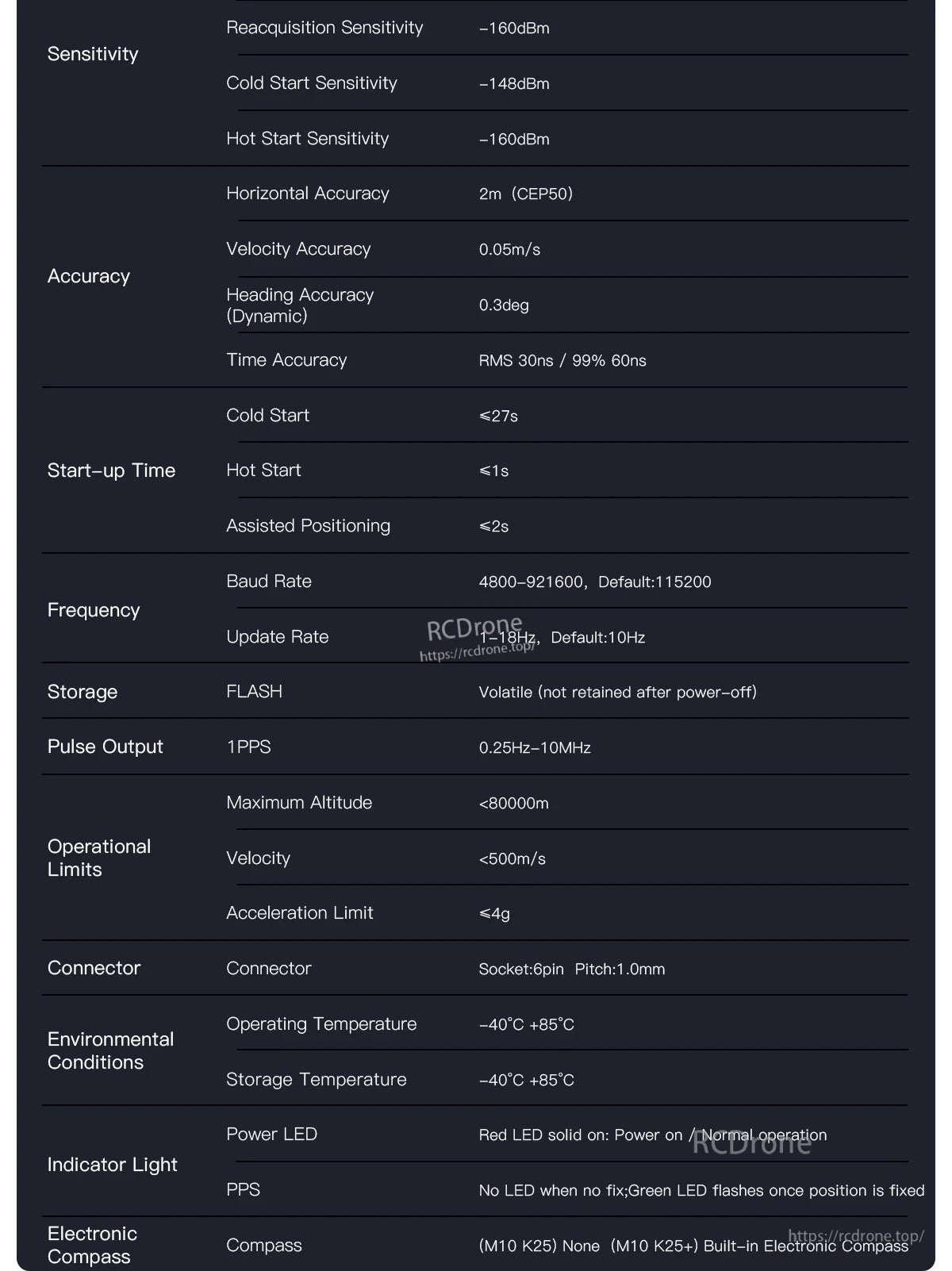The image size is (952, 1271).
Task: Select the Start-up Time section heading
Action: tap(111, 470)
